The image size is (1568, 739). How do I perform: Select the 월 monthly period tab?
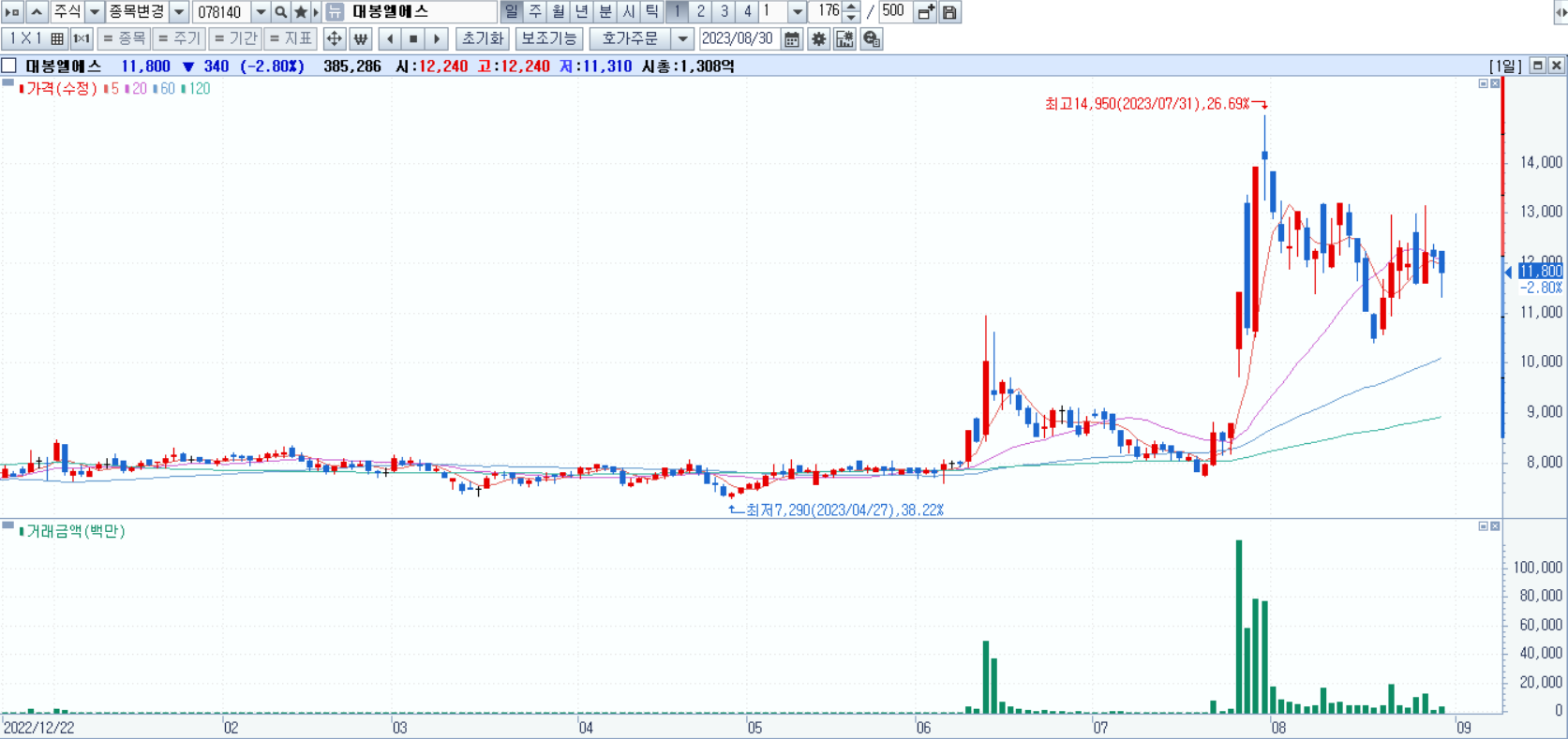click(x=559, y=12)
